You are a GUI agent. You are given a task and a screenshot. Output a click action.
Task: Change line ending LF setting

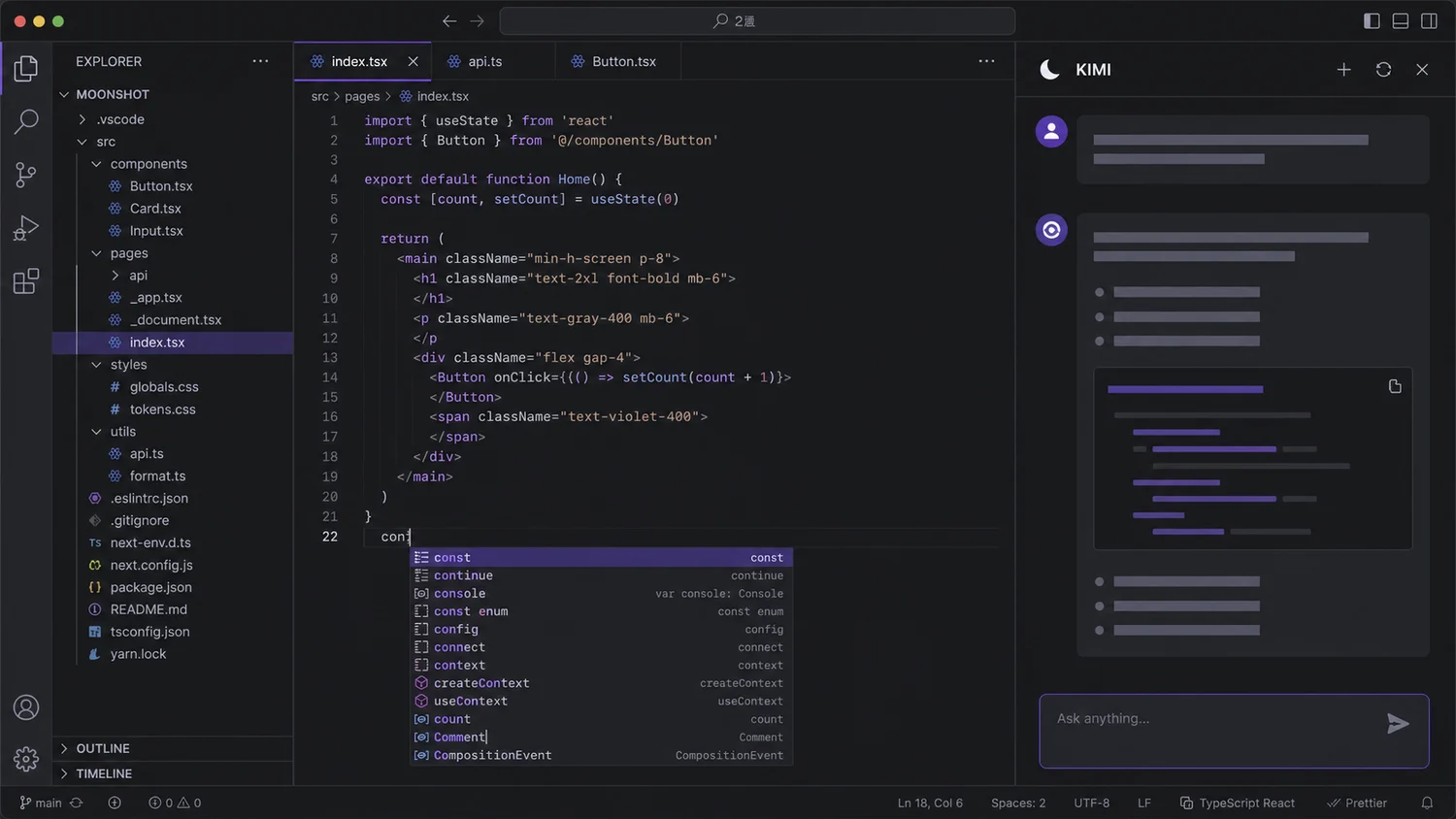point(1144,803)
